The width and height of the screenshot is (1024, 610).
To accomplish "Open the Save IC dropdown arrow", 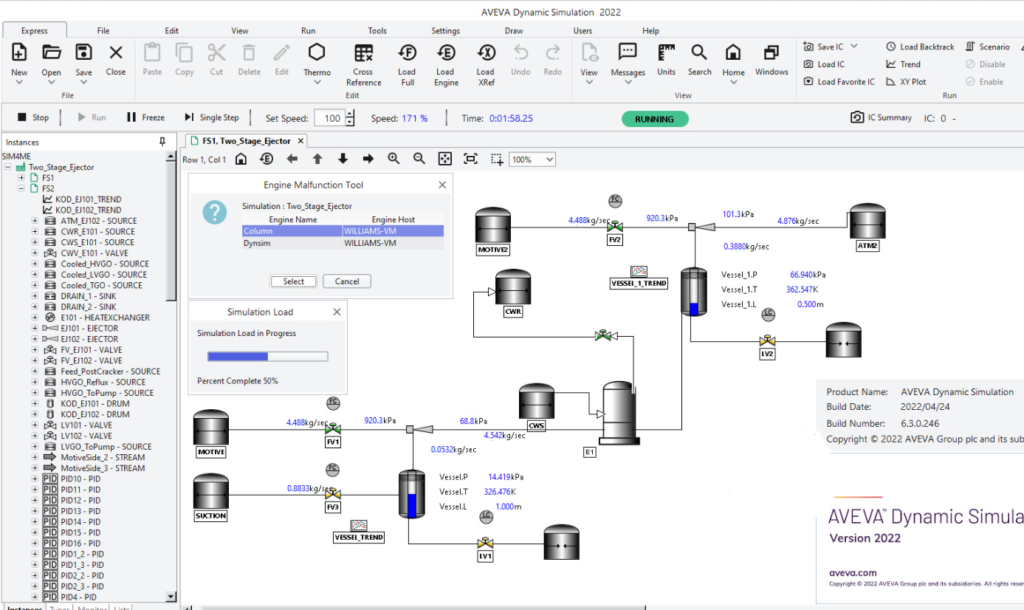I will pyautogui.click(x=854, y=47).
